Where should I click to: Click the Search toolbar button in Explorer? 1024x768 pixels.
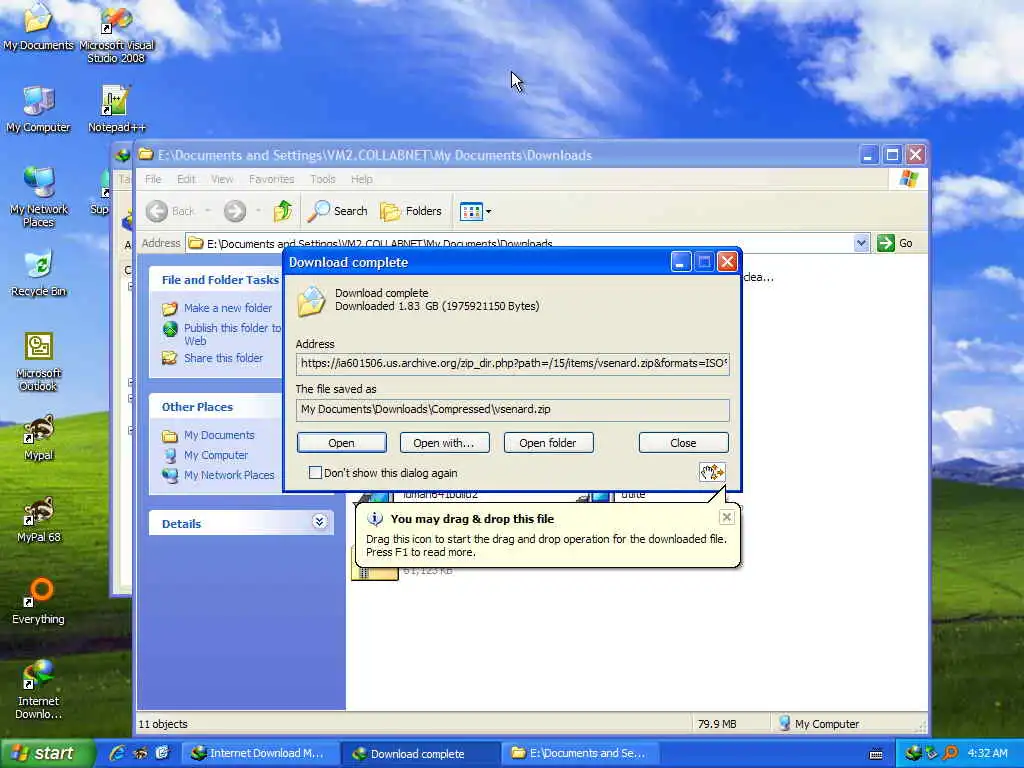338,211
